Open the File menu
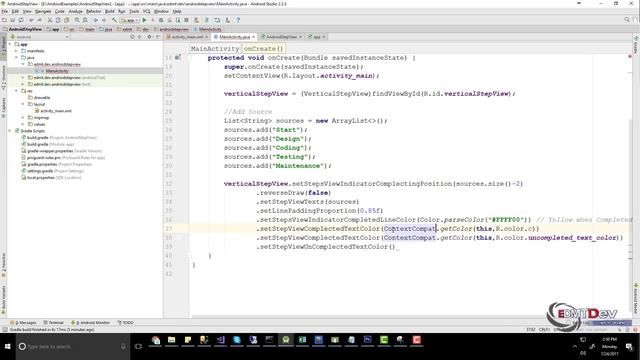Screen dimensions: 640x360 5,11
